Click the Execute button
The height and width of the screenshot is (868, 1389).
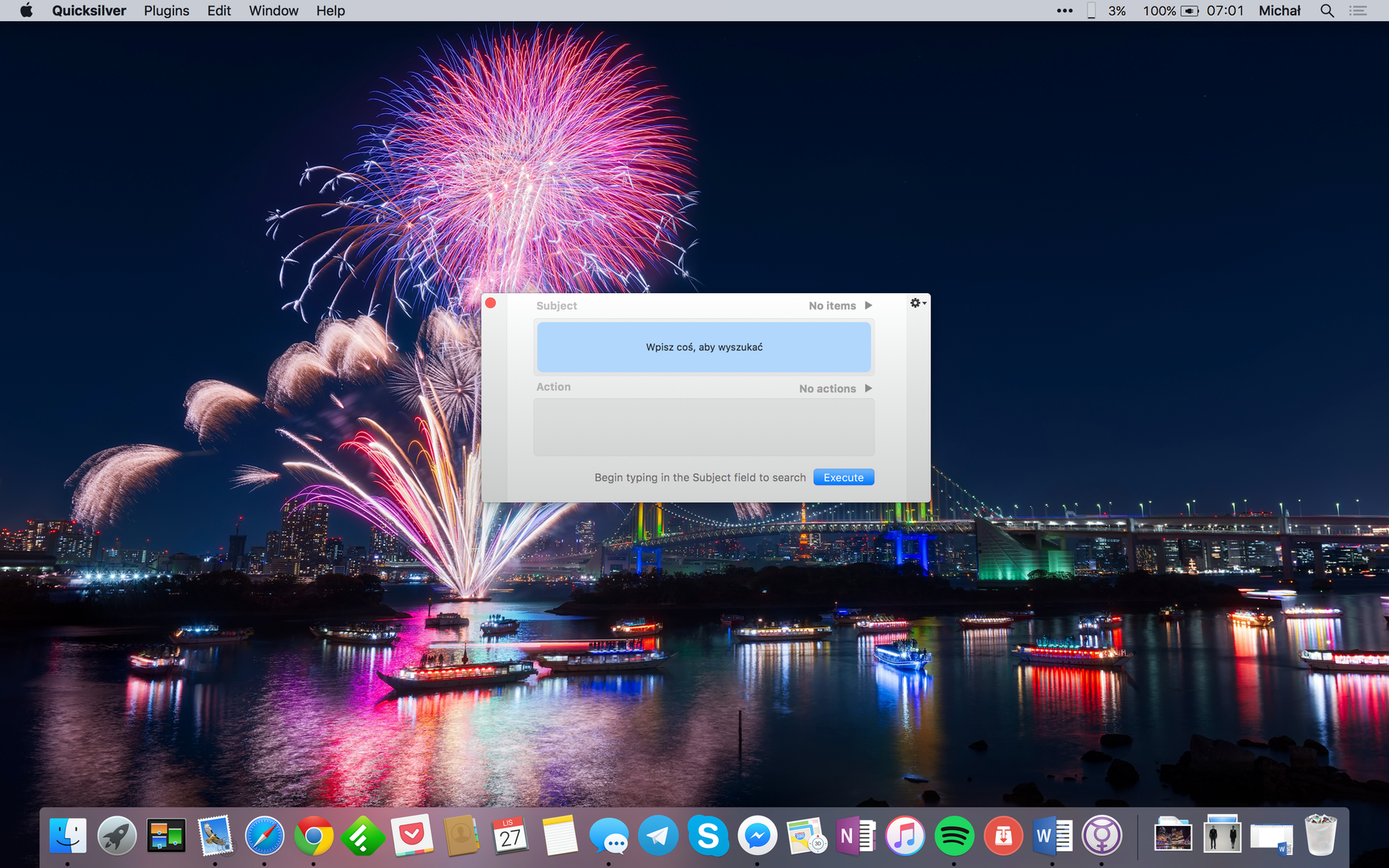point(844,477)
